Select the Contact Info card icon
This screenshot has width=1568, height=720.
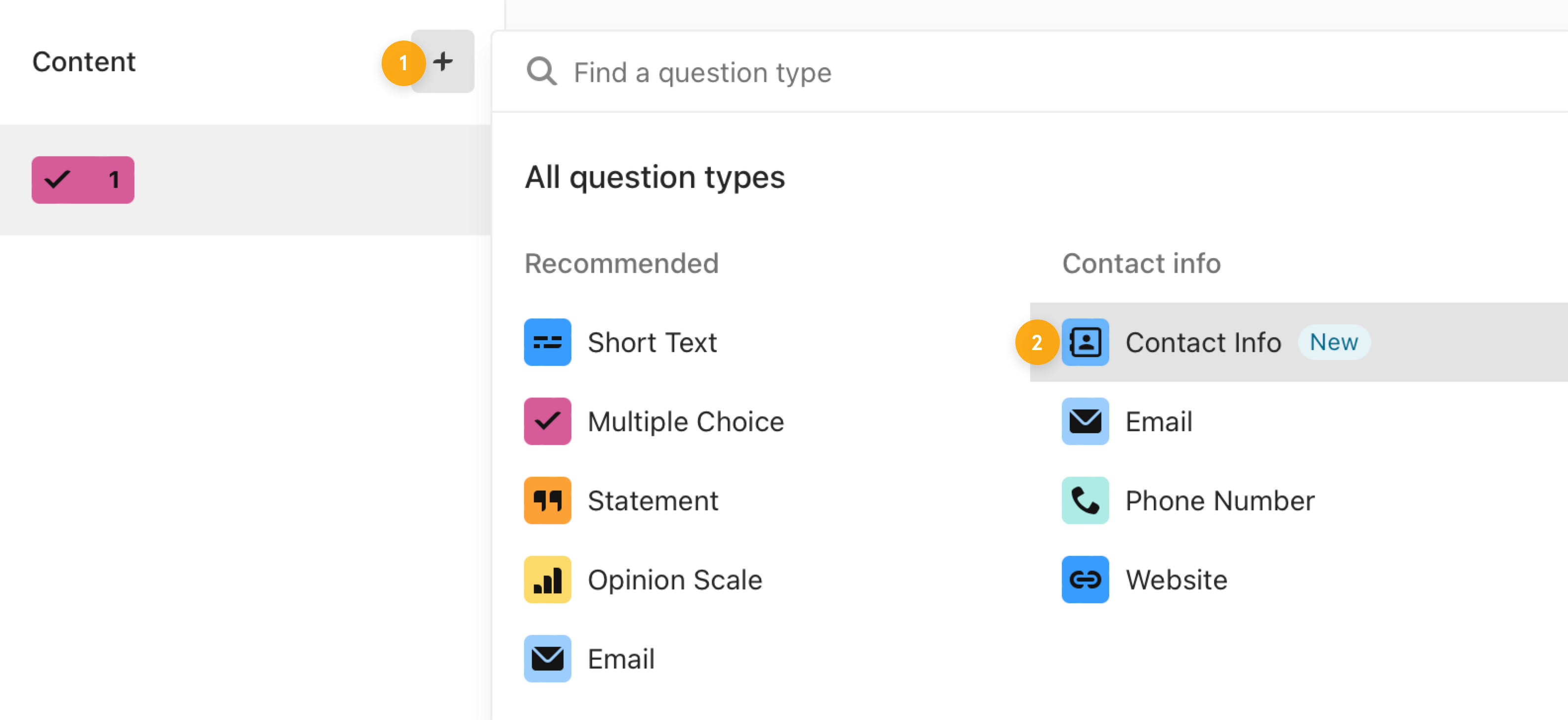(1086, 342)
